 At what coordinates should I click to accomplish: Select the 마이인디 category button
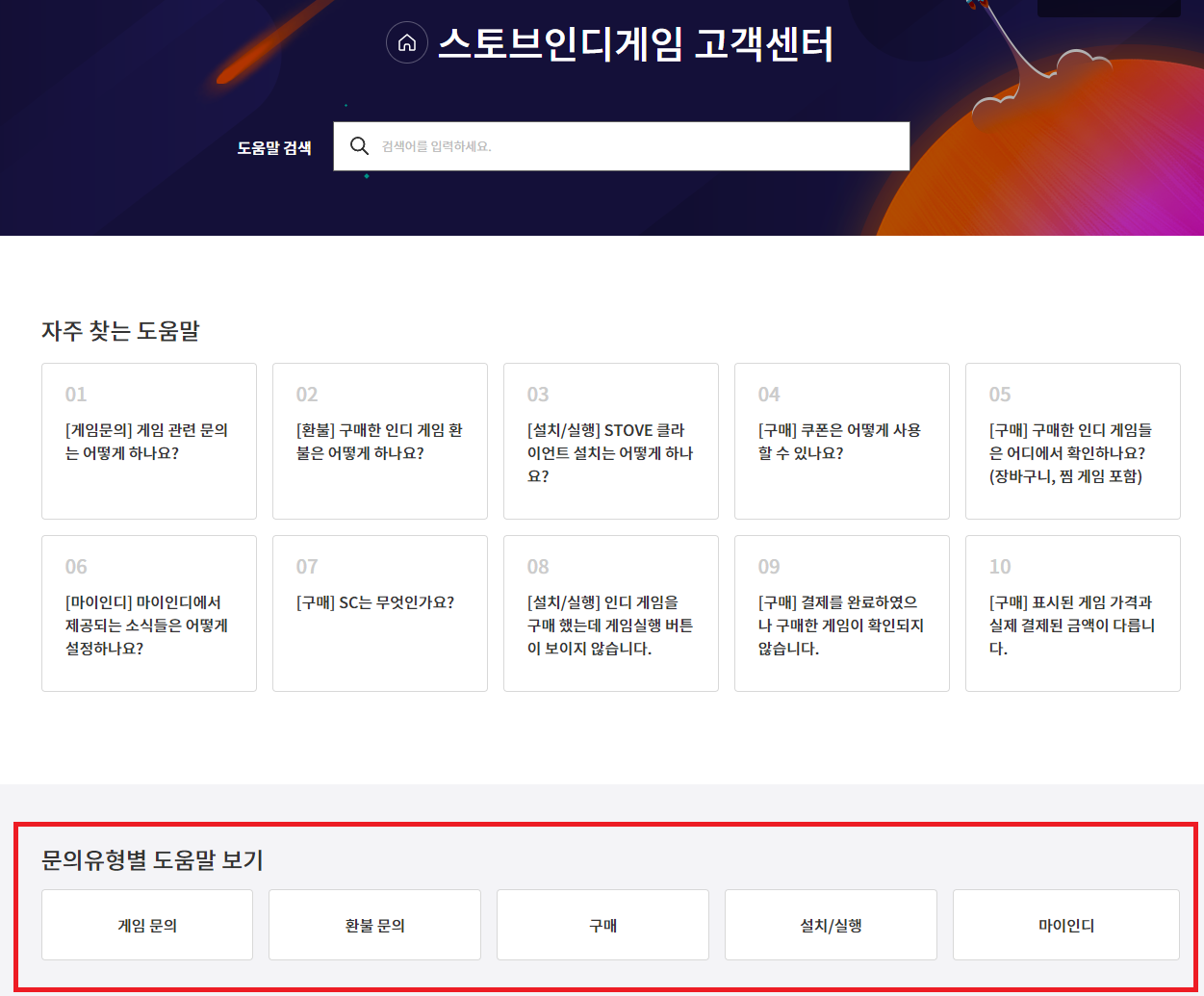click(x=1065, y=925)
